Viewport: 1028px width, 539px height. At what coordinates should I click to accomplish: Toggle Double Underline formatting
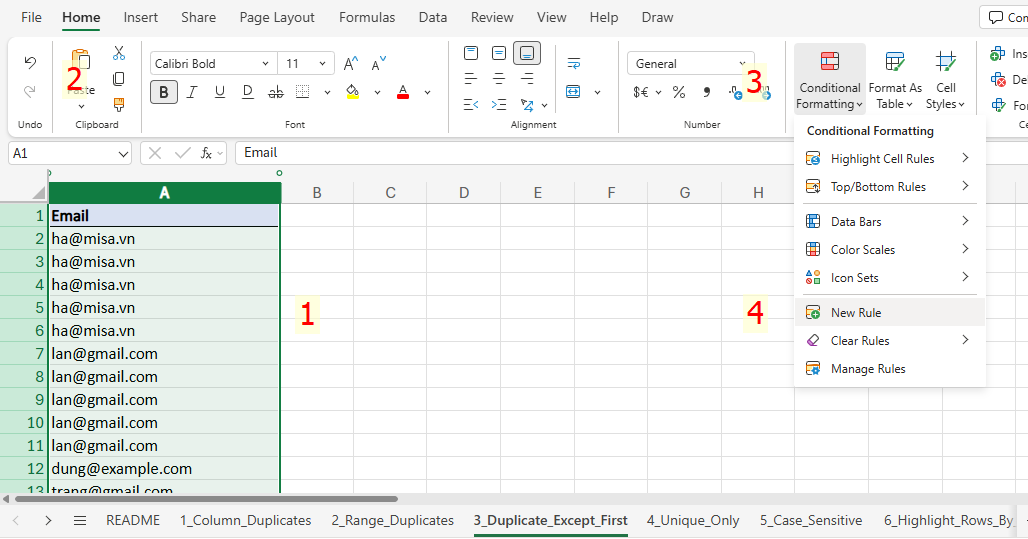point(248,92)
